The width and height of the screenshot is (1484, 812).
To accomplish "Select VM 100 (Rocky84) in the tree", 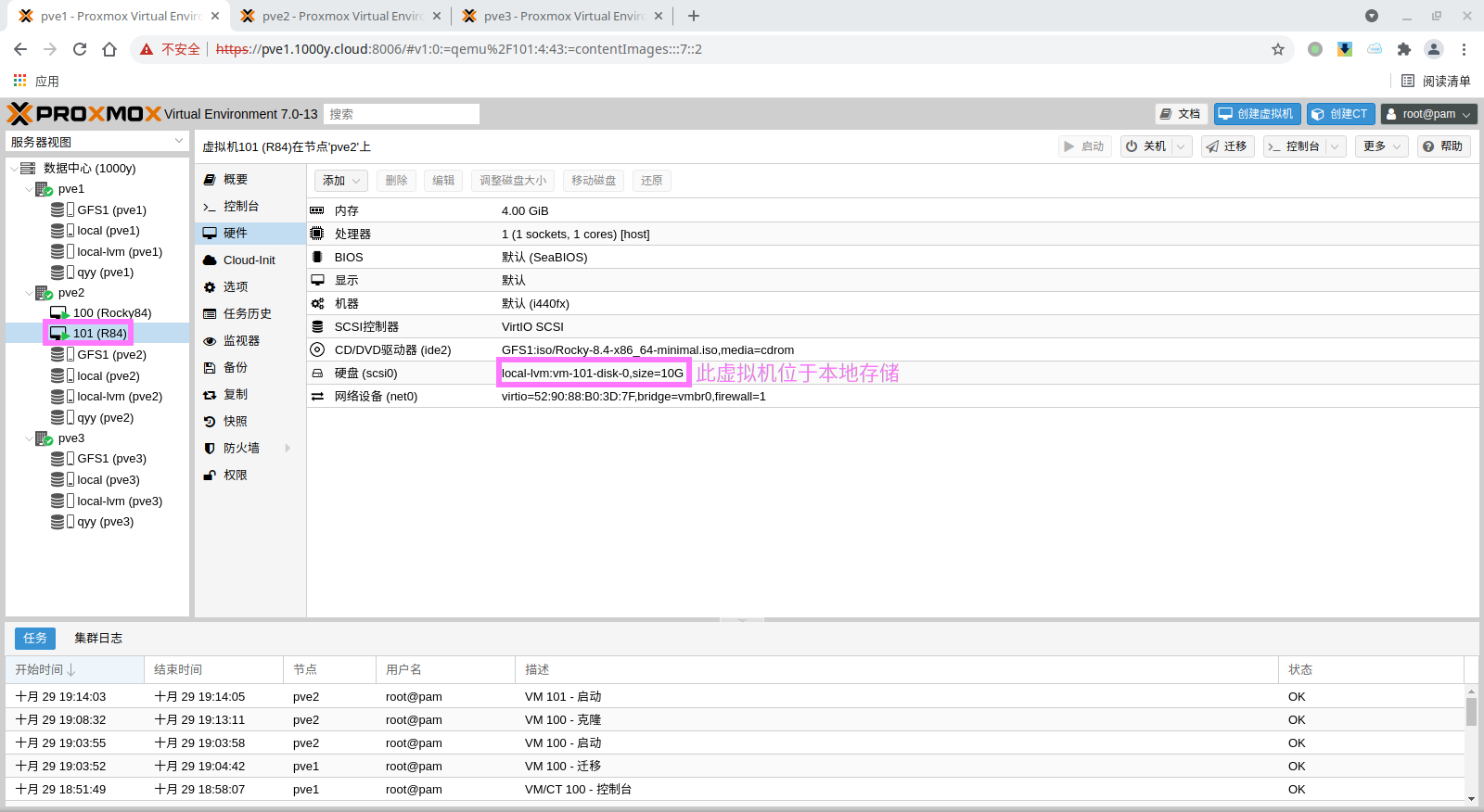I will coord(111,313).
